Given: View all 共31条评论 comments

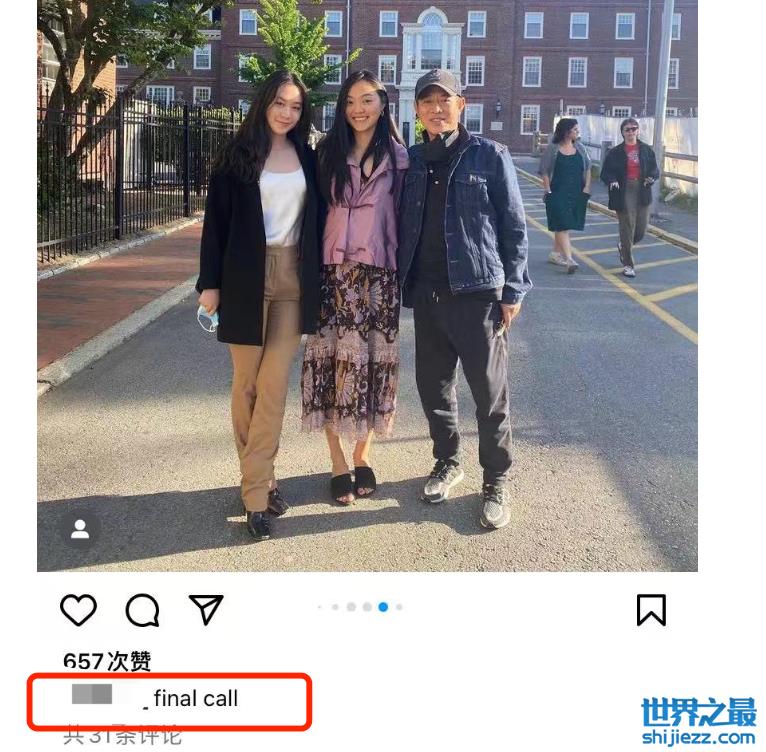Looking at the screenshot, I should (122, 736).
